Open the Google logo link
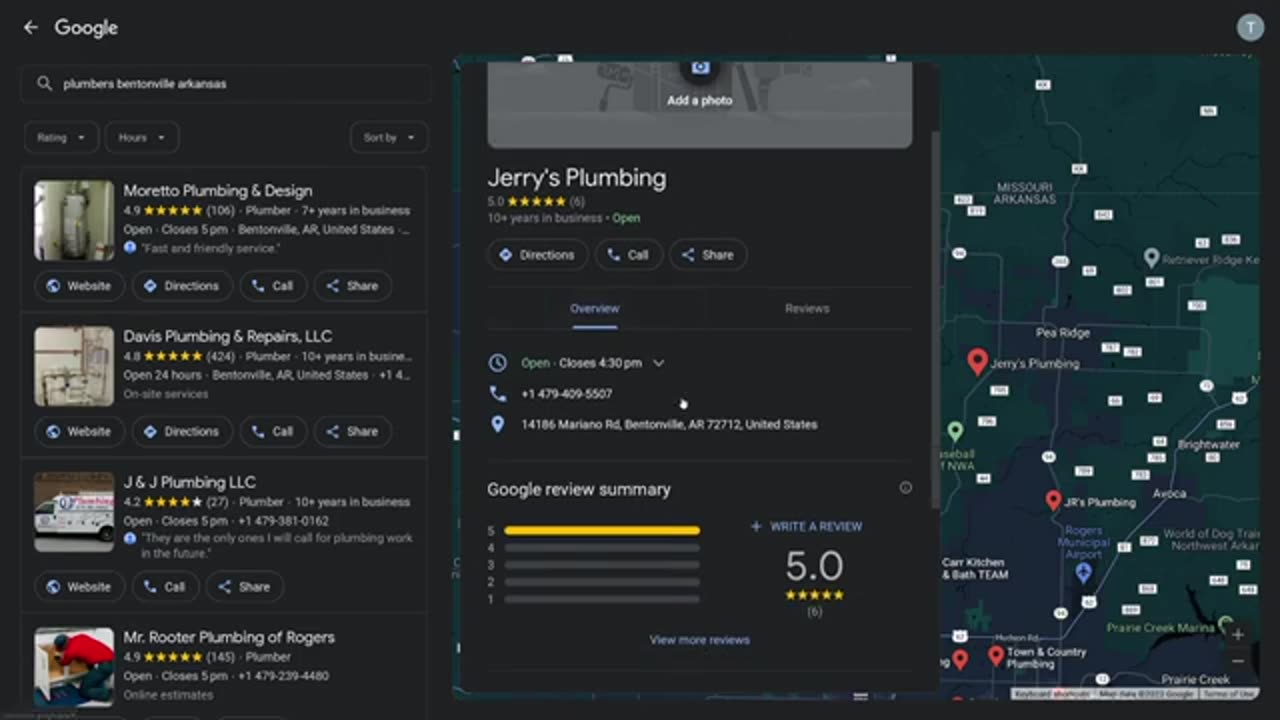 (x=86, y=28)
